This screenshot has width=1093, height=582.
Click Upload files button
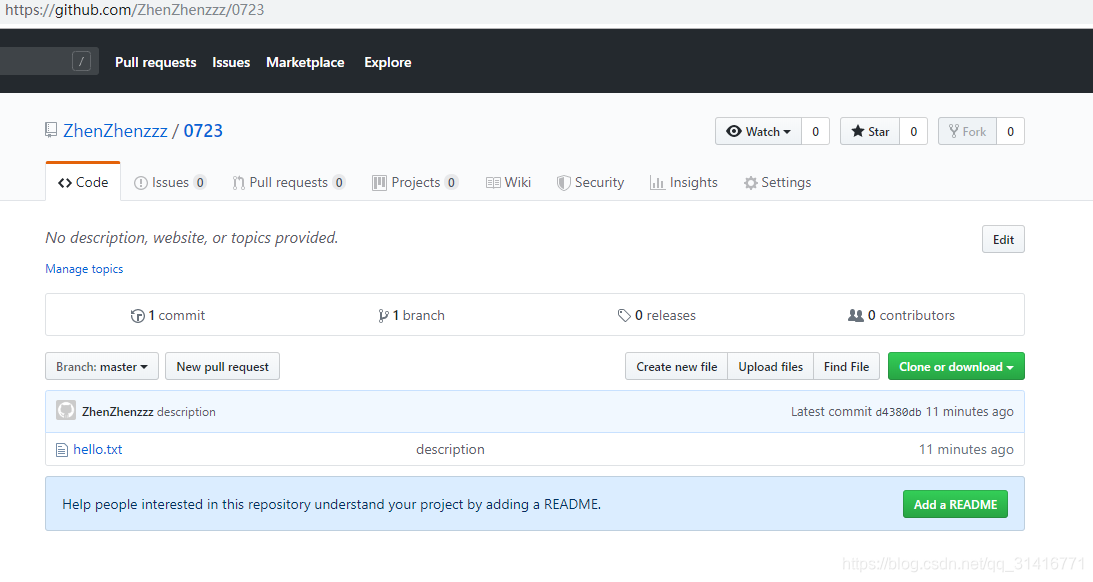(x=770, y=367)
